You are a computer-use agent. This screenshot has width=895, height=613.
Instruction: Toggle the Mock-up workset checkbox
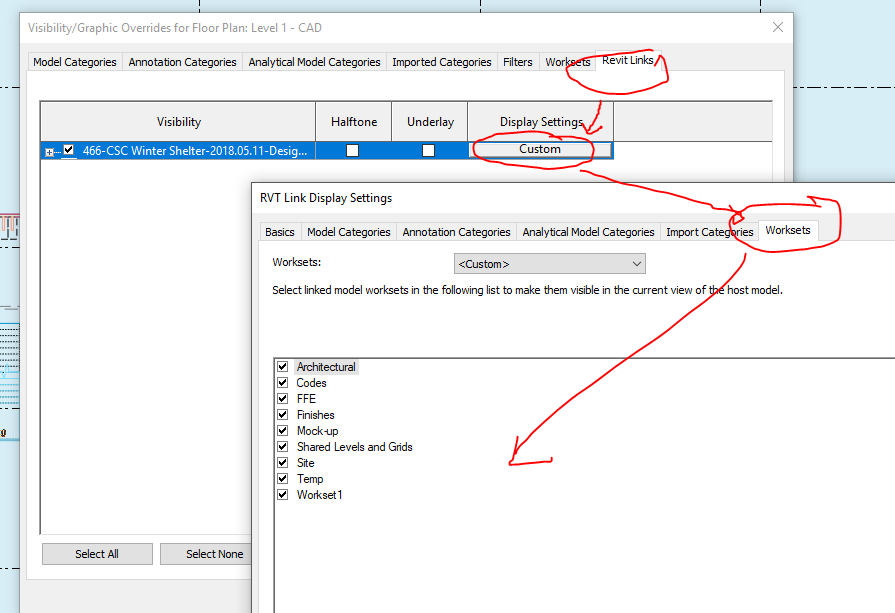click(283, 430)
